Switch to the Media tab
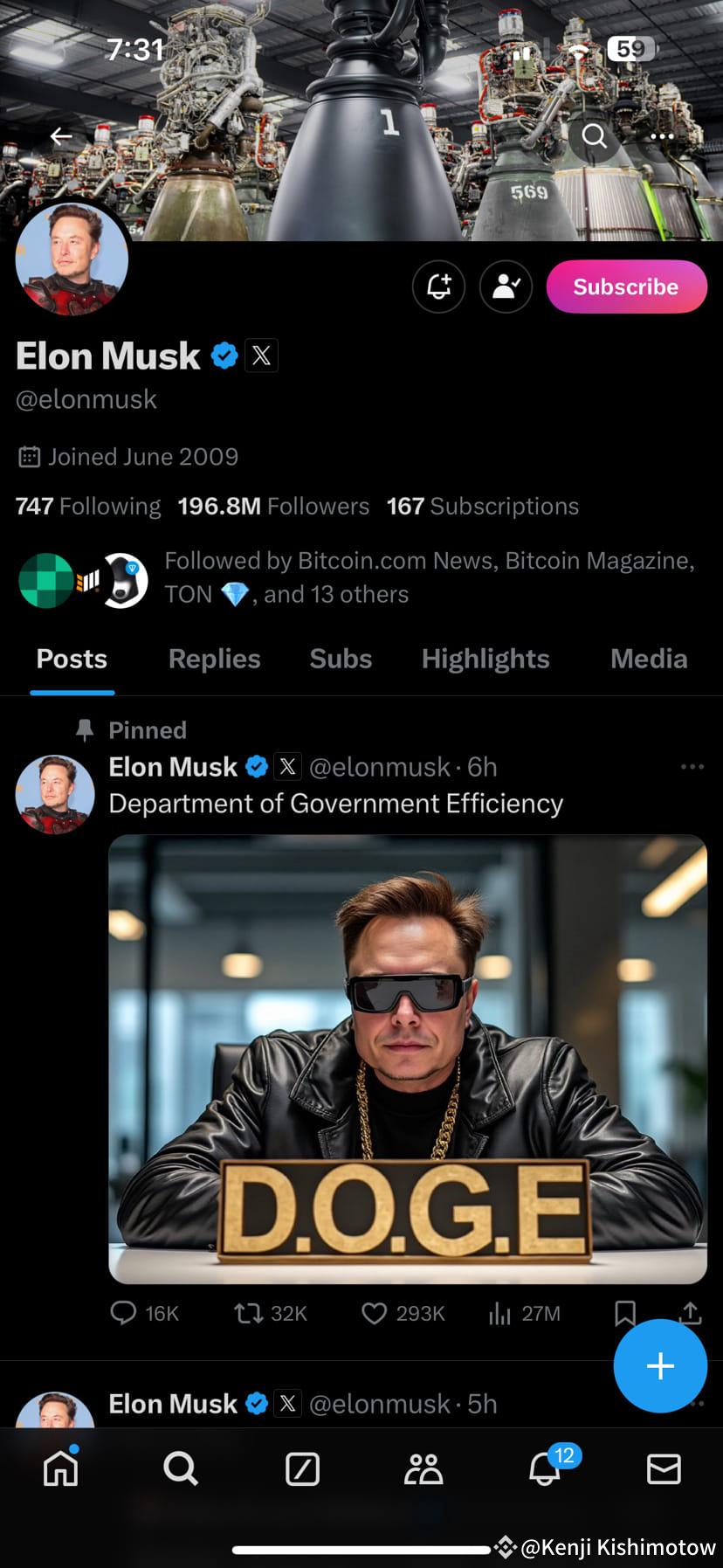 click(648, 659)
